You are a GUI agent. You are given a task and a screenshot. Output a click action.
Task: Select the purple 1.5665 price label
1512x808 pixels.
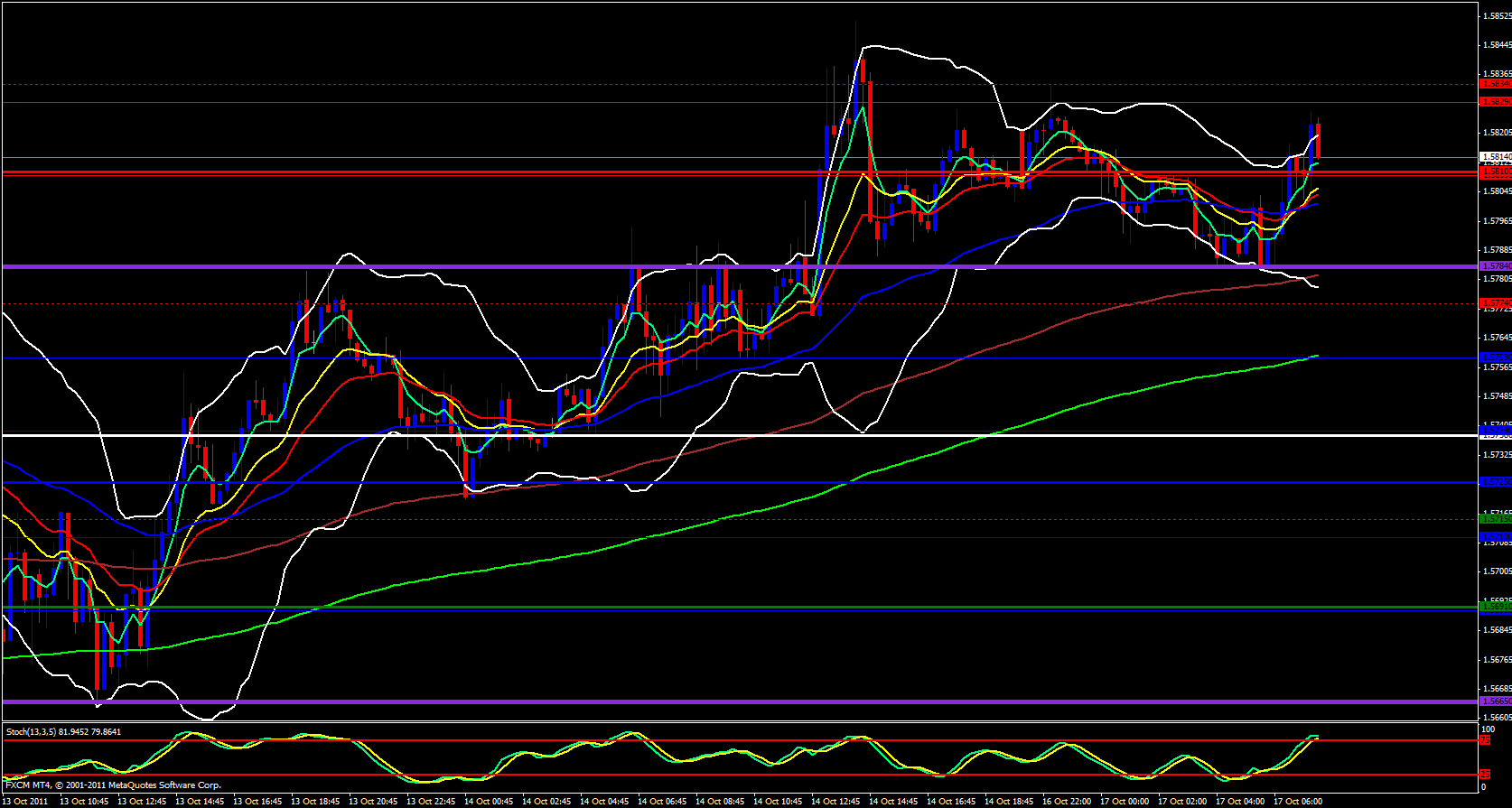pos(1495,701)
